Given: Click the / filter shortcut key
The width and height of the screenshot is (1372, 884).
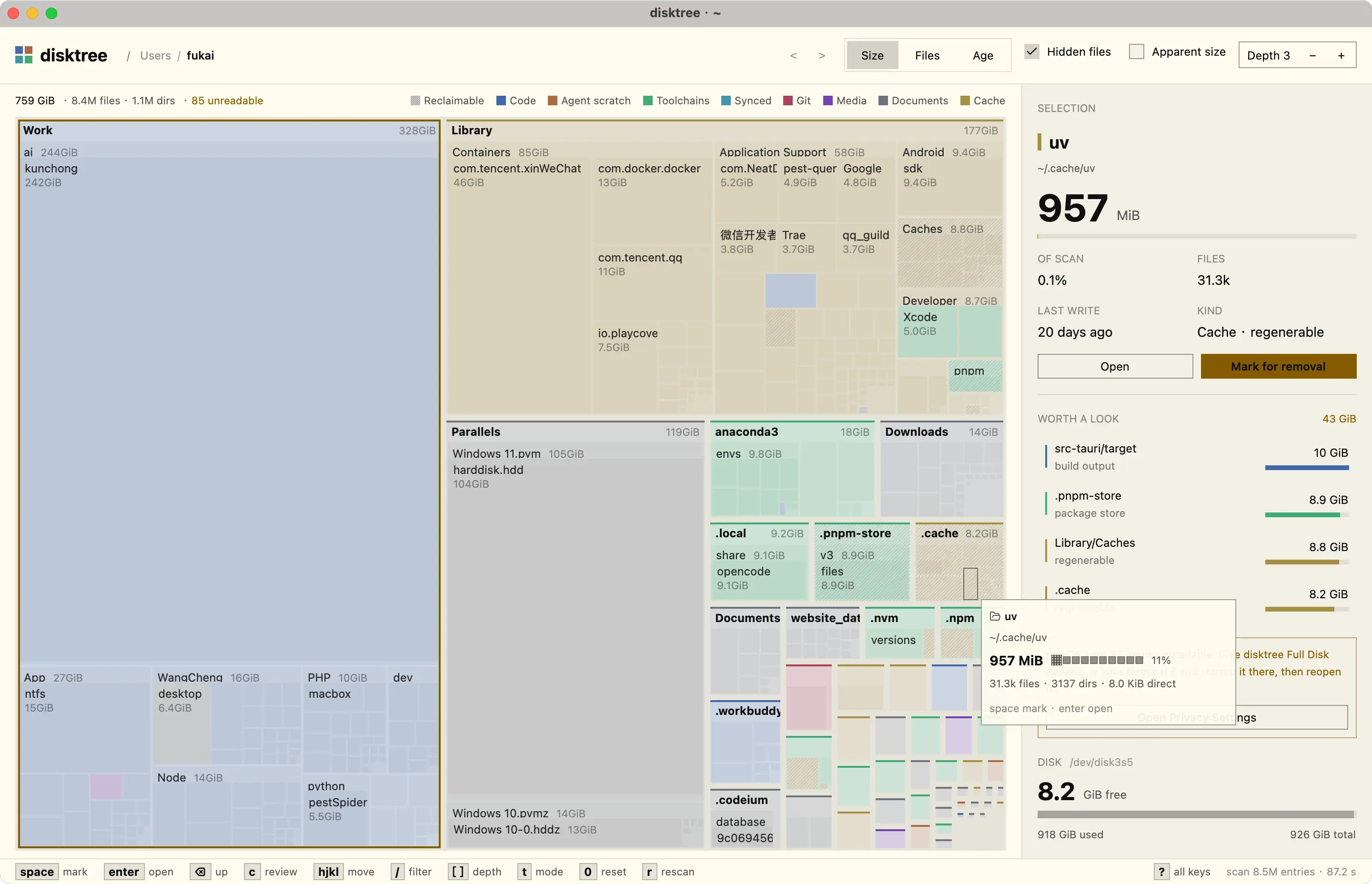Looking at the screenshot, I should coord(397,871).
